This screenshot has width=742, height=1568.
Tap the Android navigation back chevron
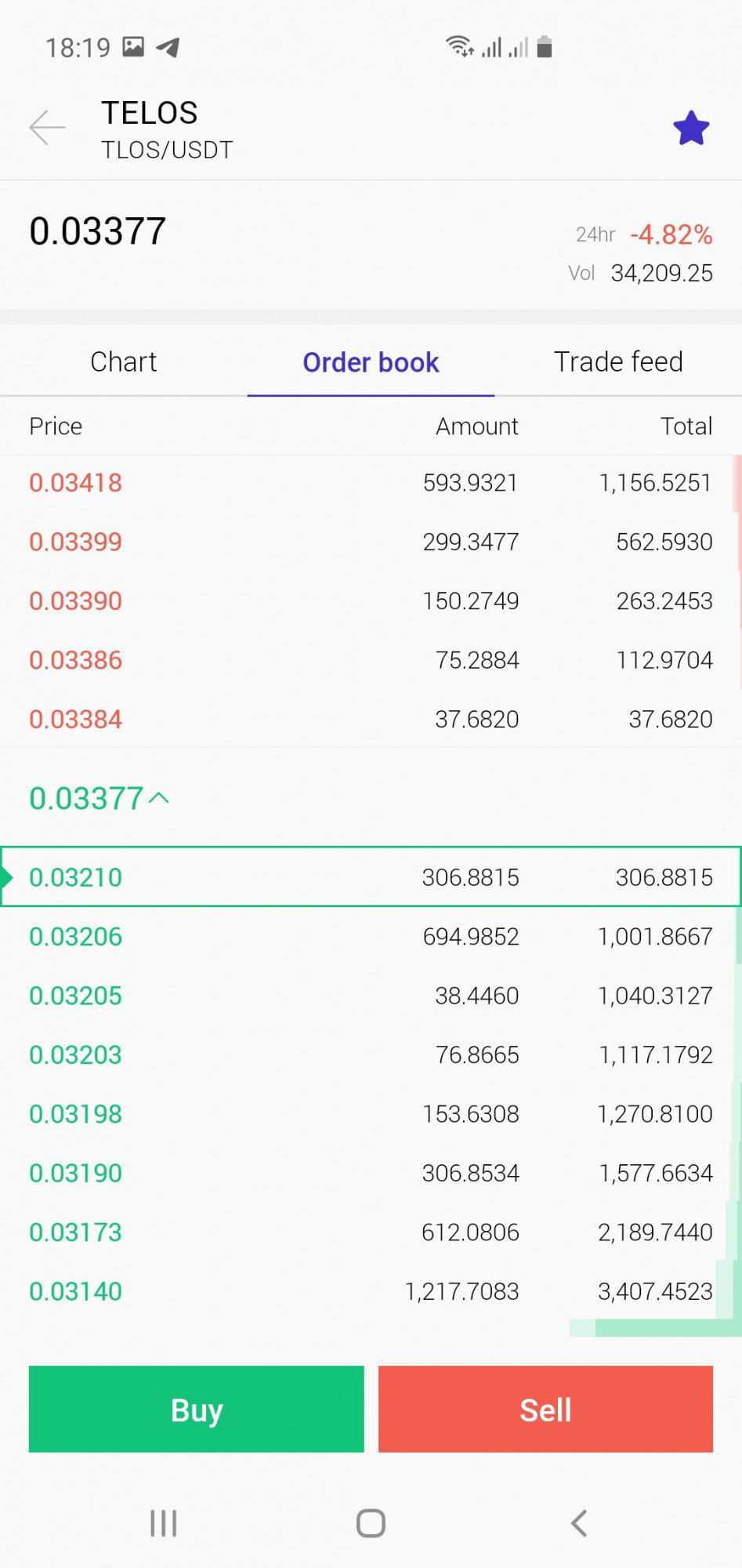point(579,1523)
